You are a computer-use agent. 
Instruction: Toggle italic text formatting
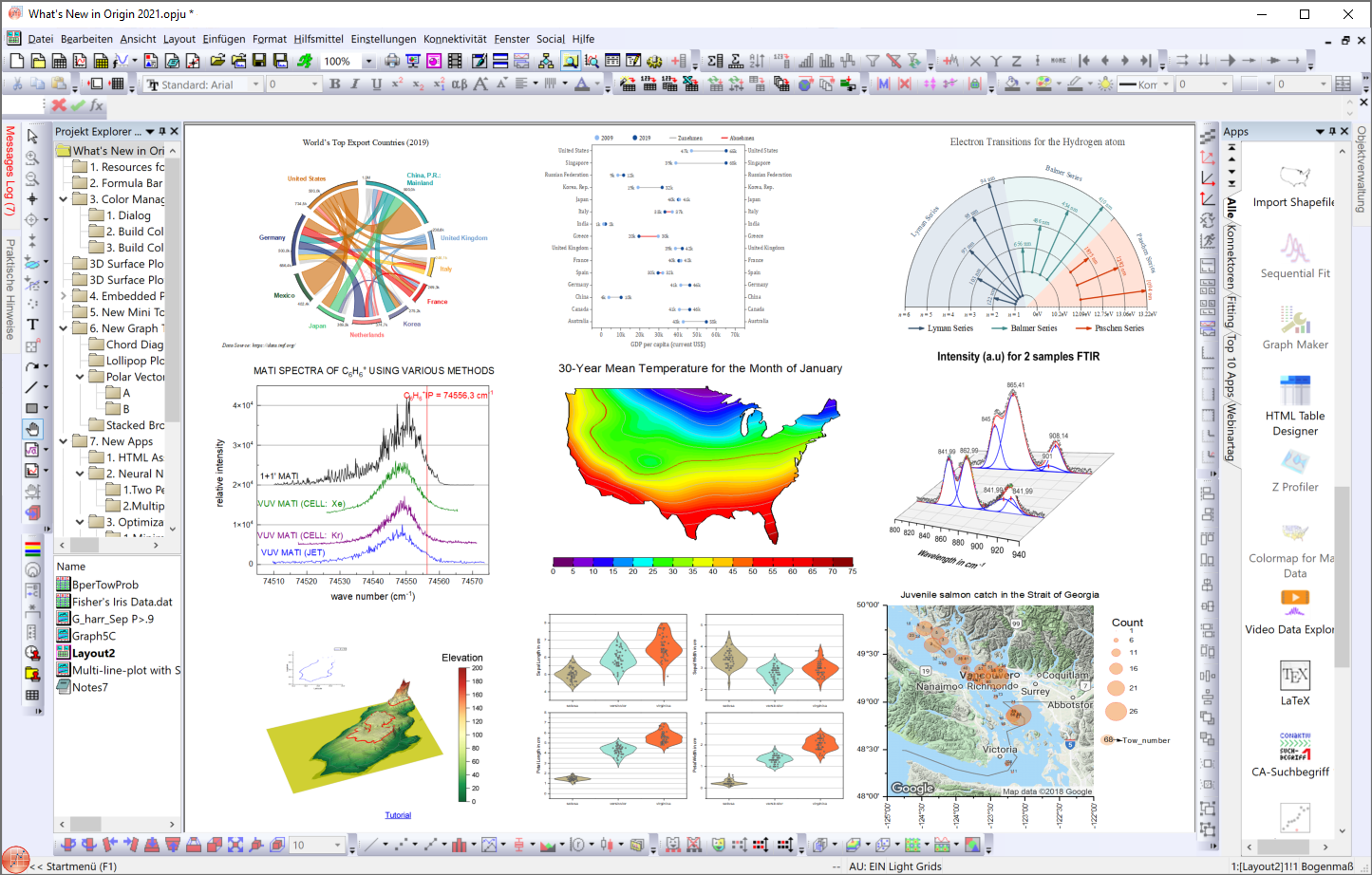[353, 84]
